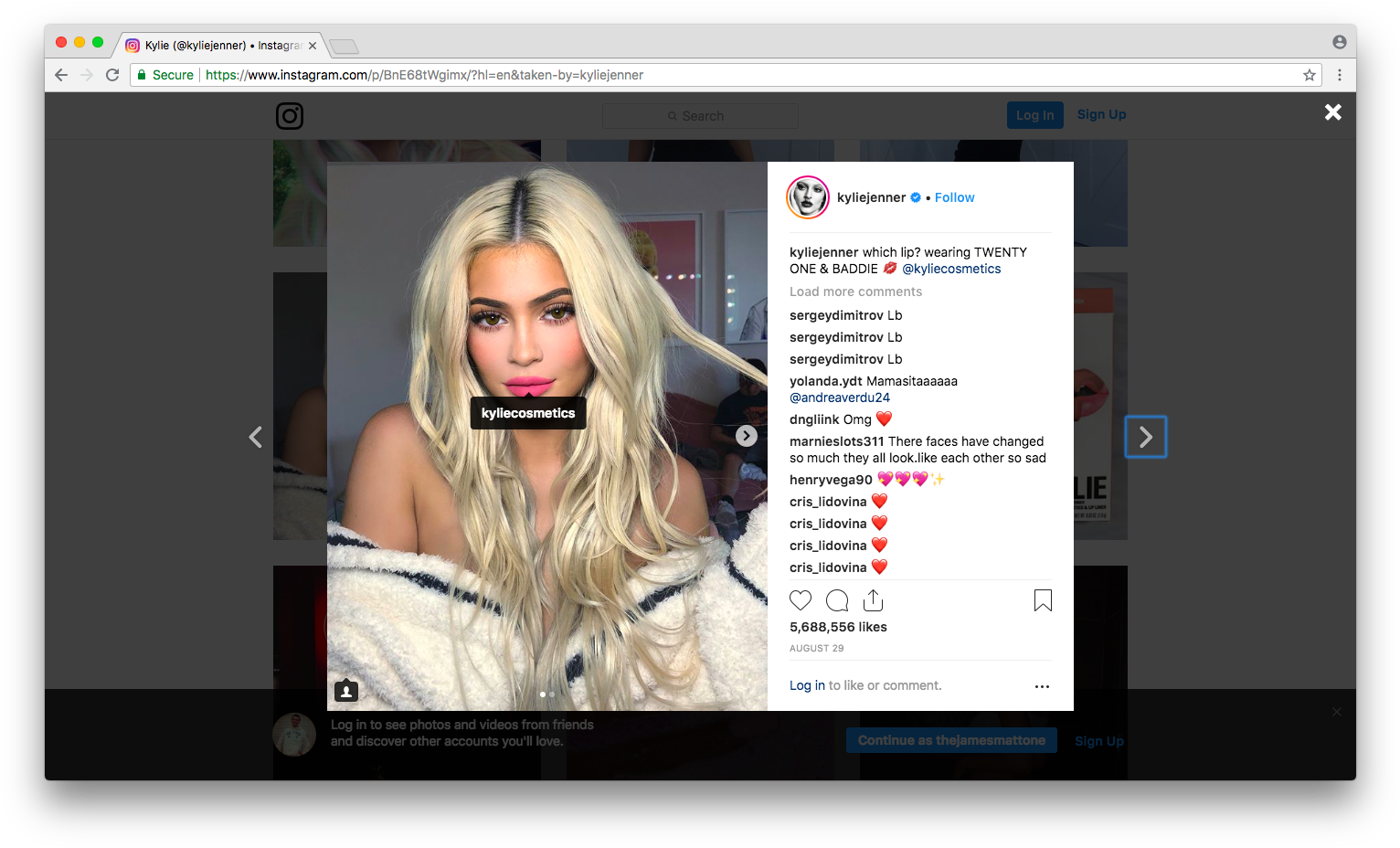The height and width of the screenshot is (848, 1400).
Task: Select the second carousel dot indicator
Action: pos(552,694)
